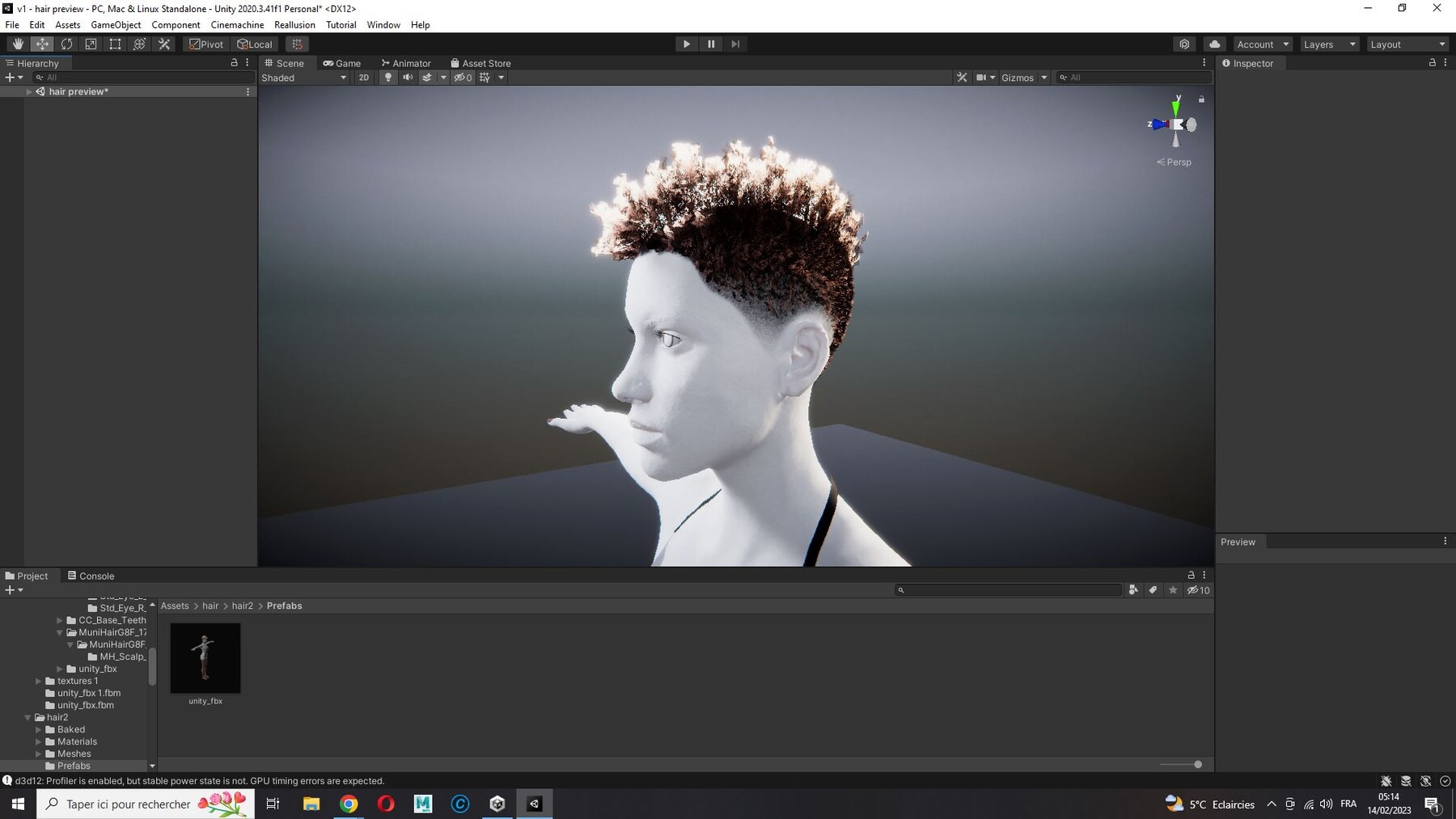Select unity_fbx prefab thumbnail
The image size is (1456, 819).
205,658
